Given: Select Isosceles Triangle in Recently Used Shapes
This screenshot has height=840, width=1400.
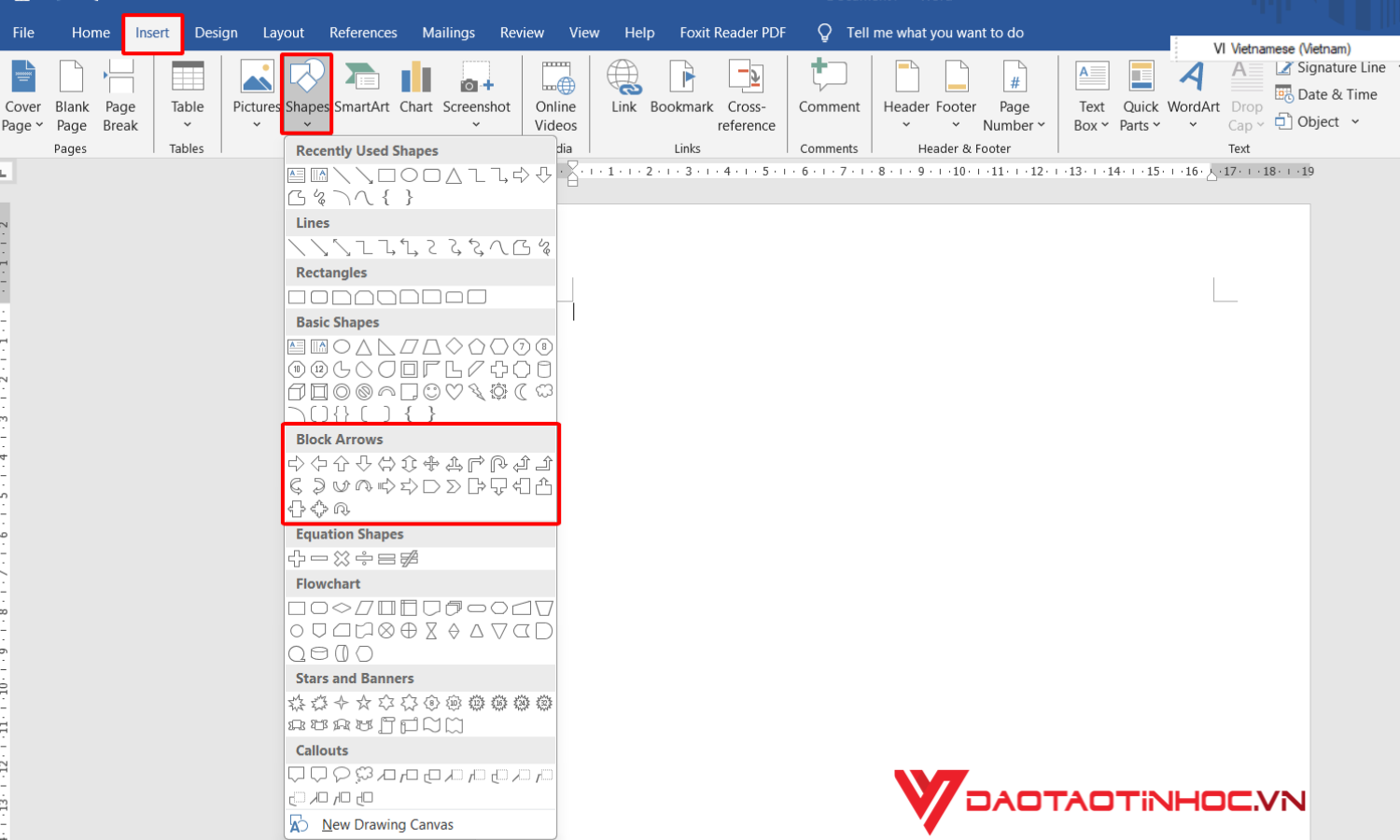Looking at the screenshot, I should pos(454,175).
